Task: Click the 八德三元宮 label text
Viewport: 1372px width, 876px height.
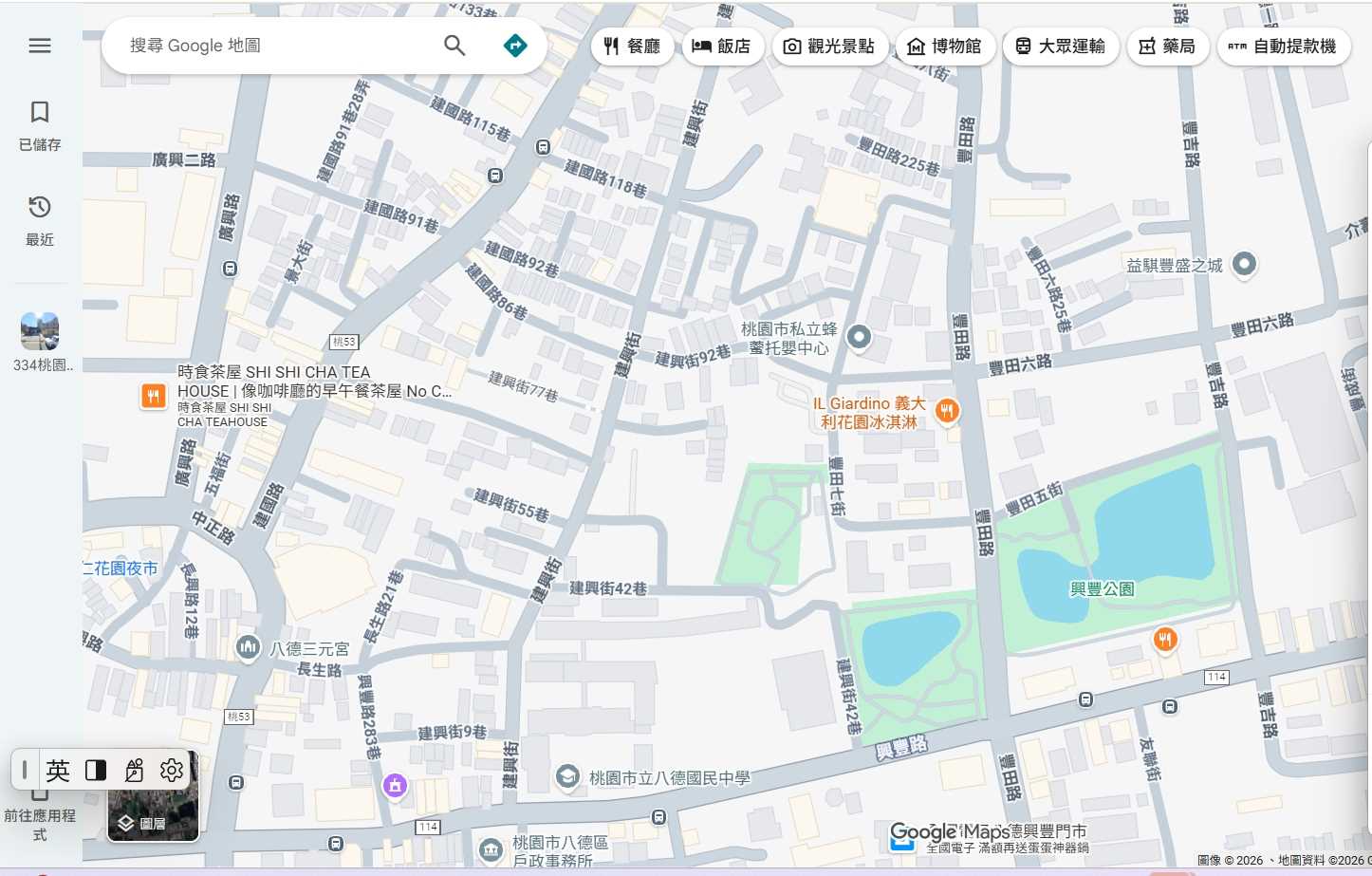Action: [309, 649]
